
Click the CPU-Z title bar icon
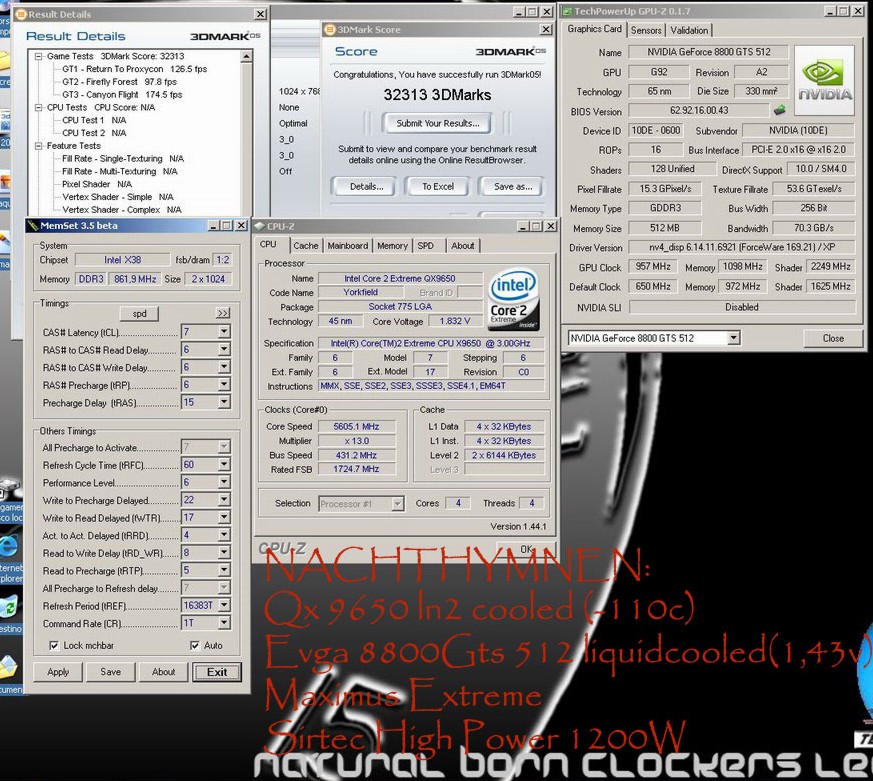(x=259, y=226)
